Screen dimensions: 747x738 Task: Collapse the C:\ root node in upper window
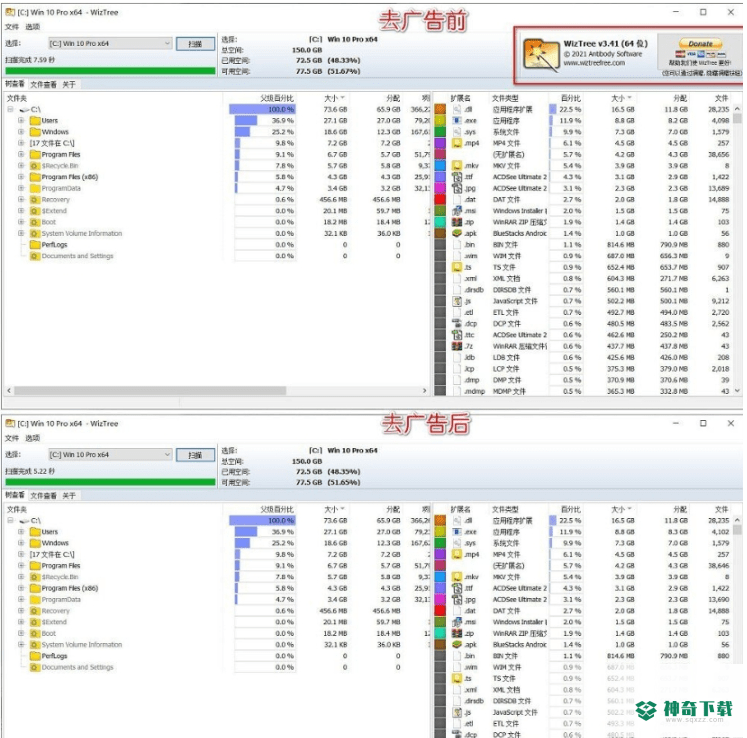[x=10, y=110]
